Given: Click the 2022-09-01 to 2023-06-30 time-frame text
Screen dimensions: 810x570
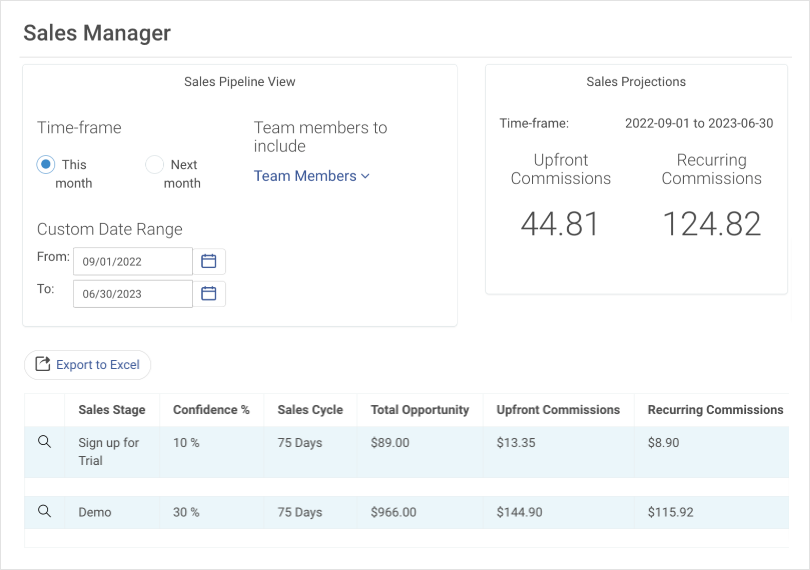Looking at the screenshot, I should [699, 124].
